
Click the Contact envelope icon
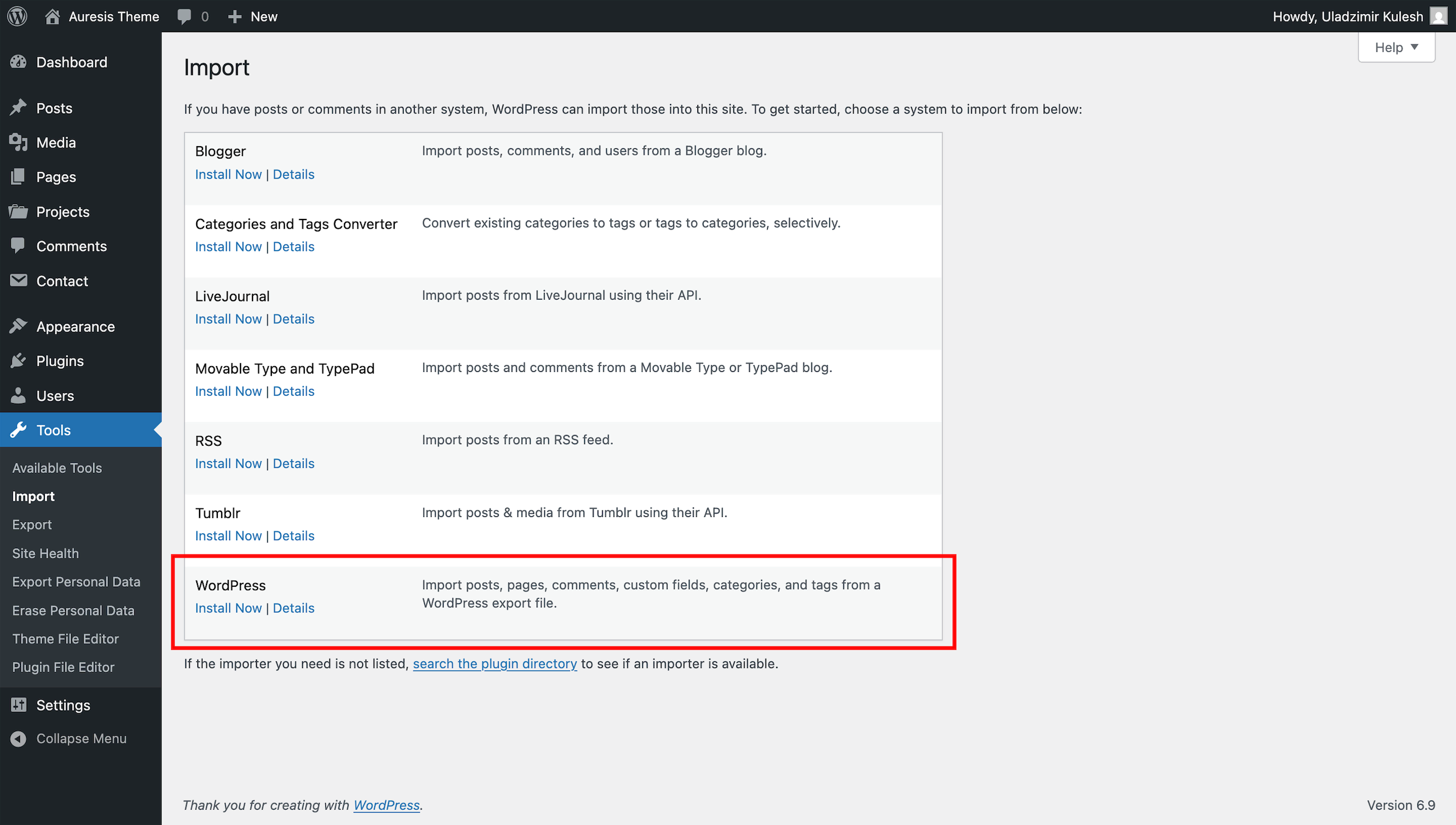tap(19, 281)
